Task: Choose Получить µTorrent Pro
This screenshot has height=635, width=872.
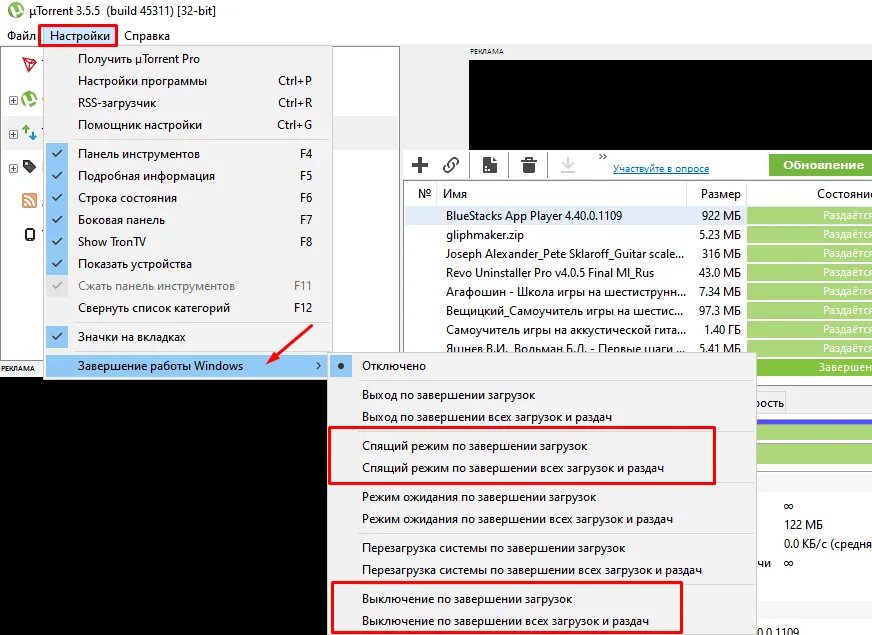Action: [x=189, y=59]
